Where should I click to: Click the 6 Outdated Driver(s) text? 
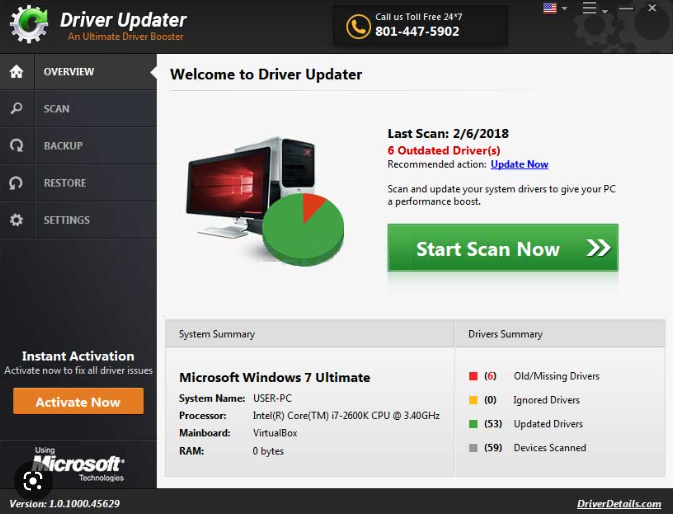click(x=444, y=151)
